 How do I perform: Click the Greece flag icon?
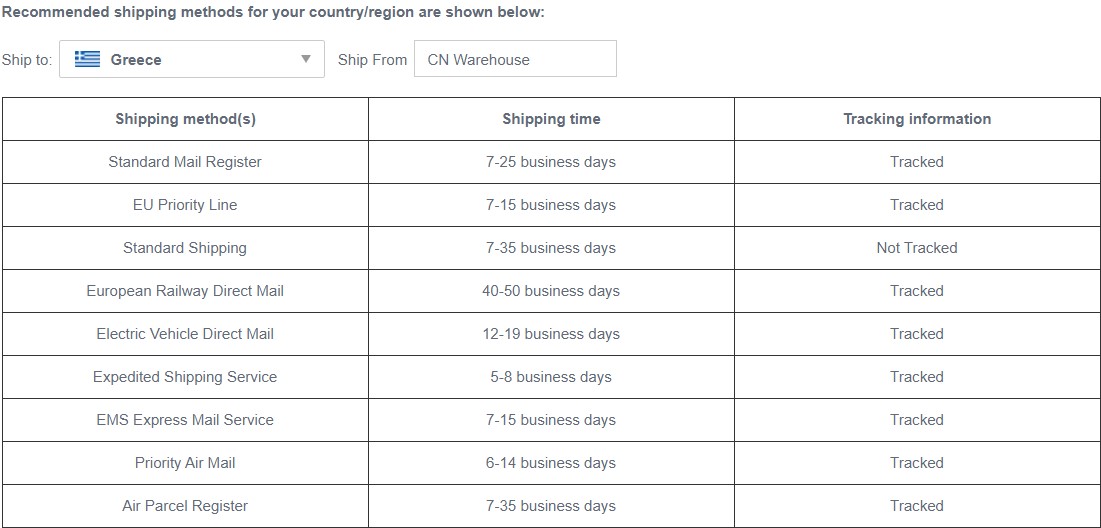(x=88, y=59)
